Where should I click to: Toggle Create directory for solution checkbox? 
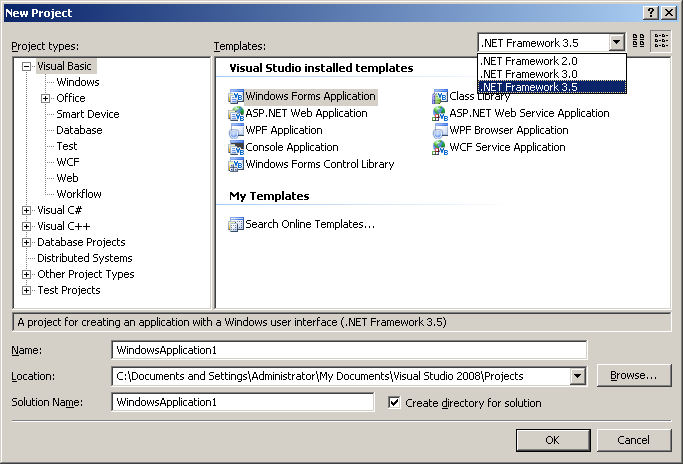394,403
